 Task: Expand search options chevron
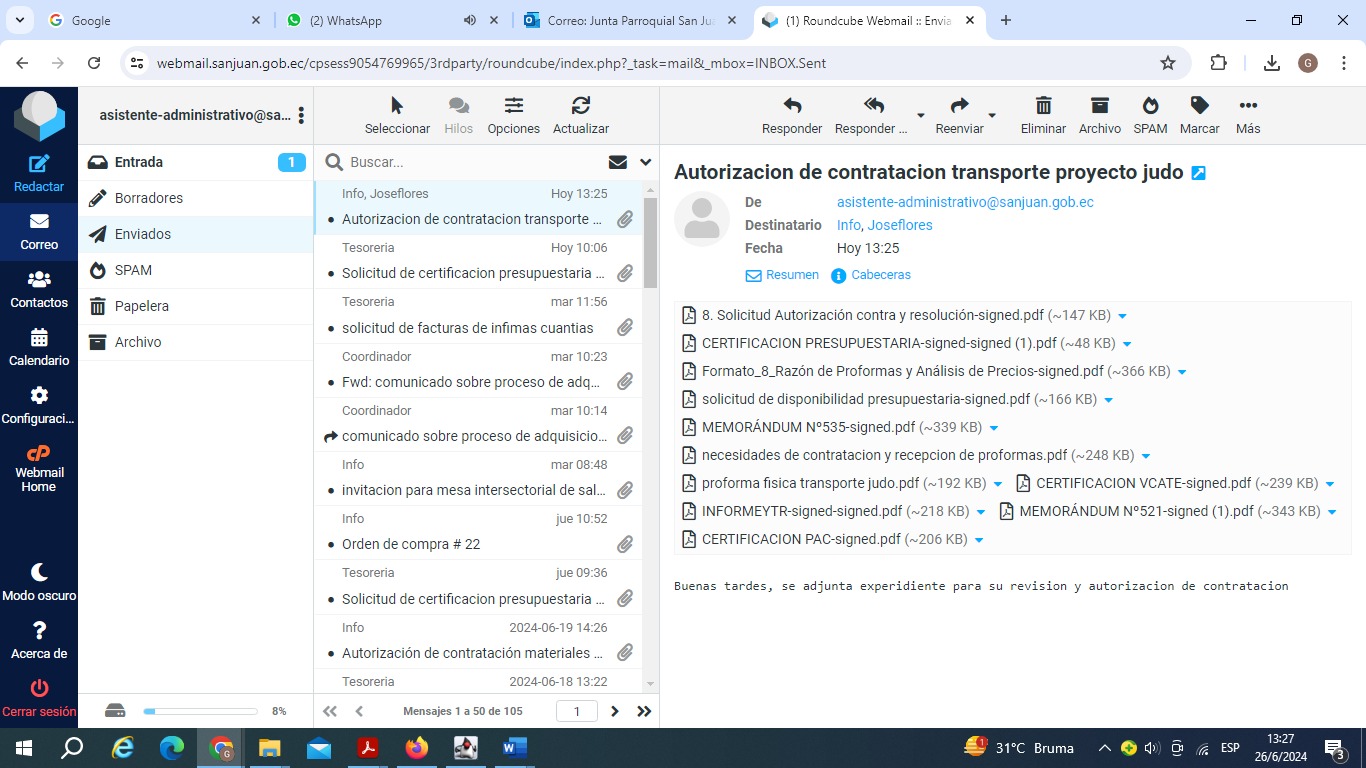pos(646,162)
